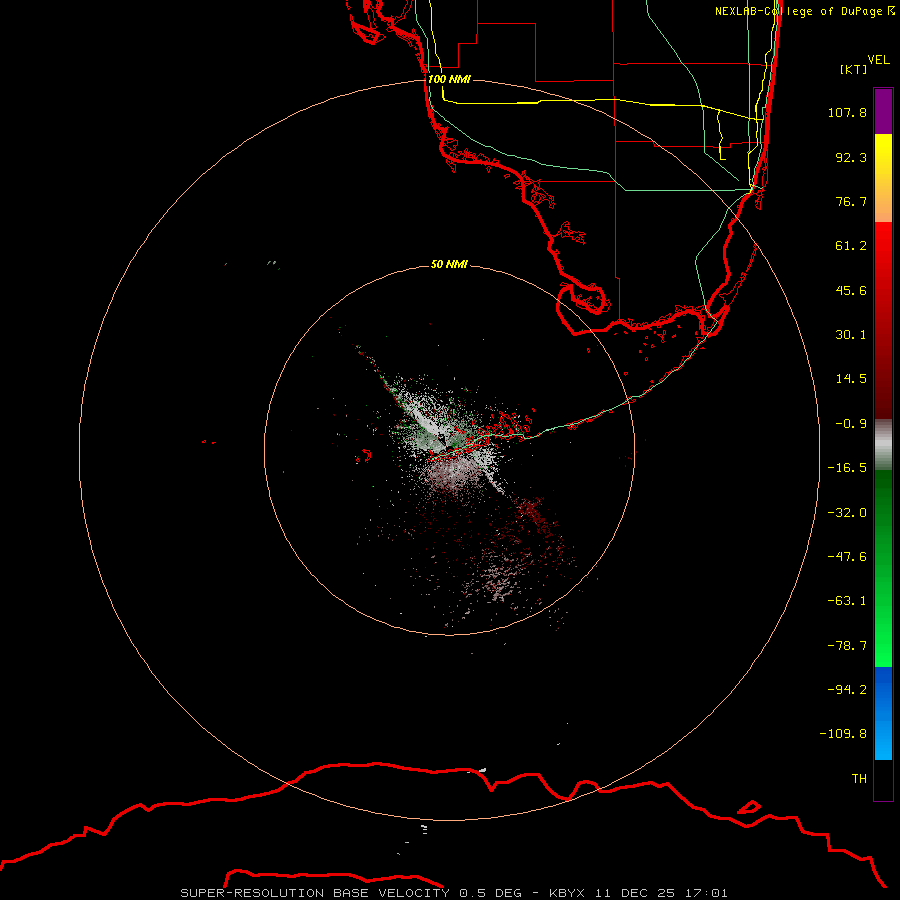This screenshot has height=900, width=900.
Task: Click the Super-Resolution Base Velocity caption
Action: (x=454, y=893)
